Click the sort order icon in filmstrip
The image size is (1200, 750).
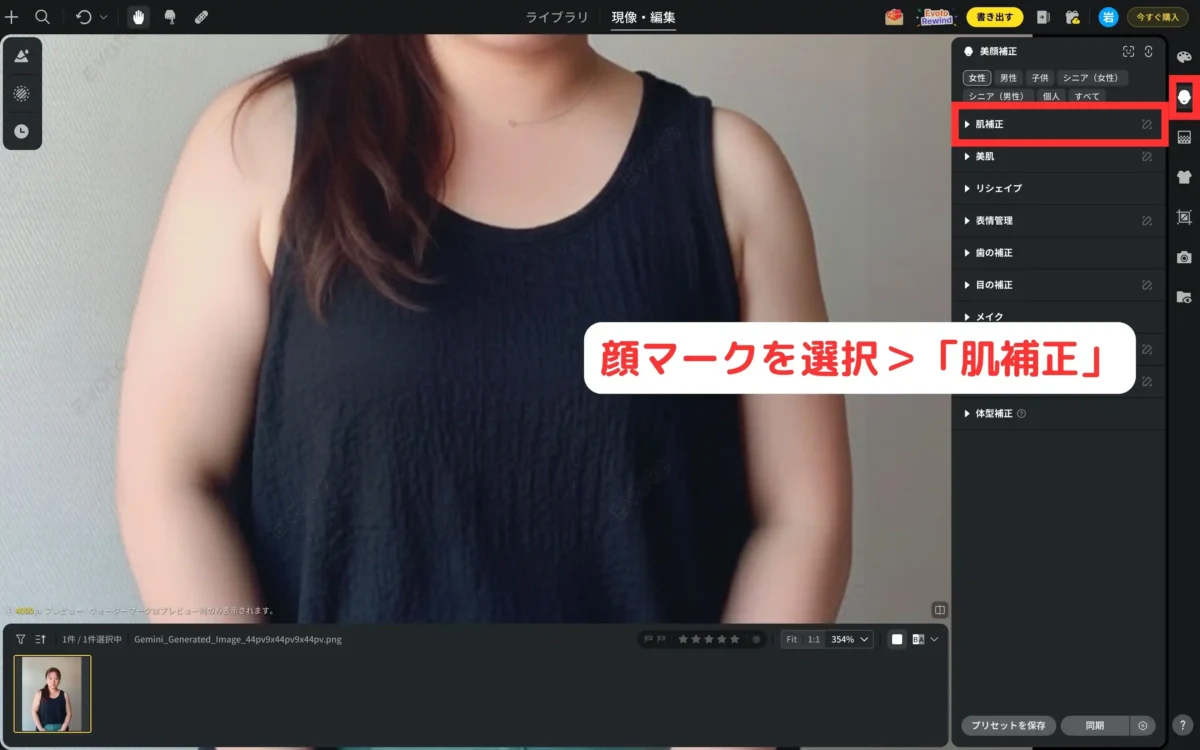(x=41, y=639)
